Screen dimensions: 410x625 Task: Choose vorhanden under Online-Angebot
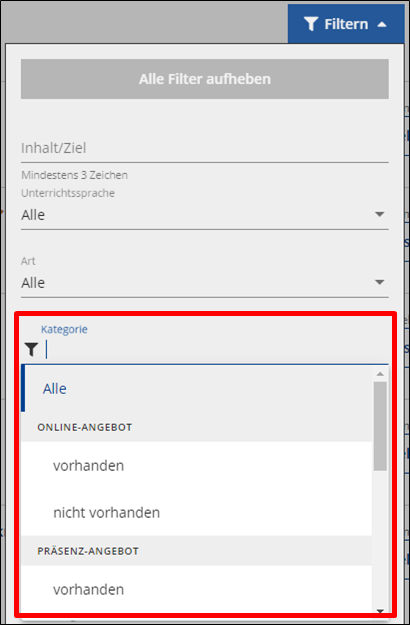tap(196, 465)
